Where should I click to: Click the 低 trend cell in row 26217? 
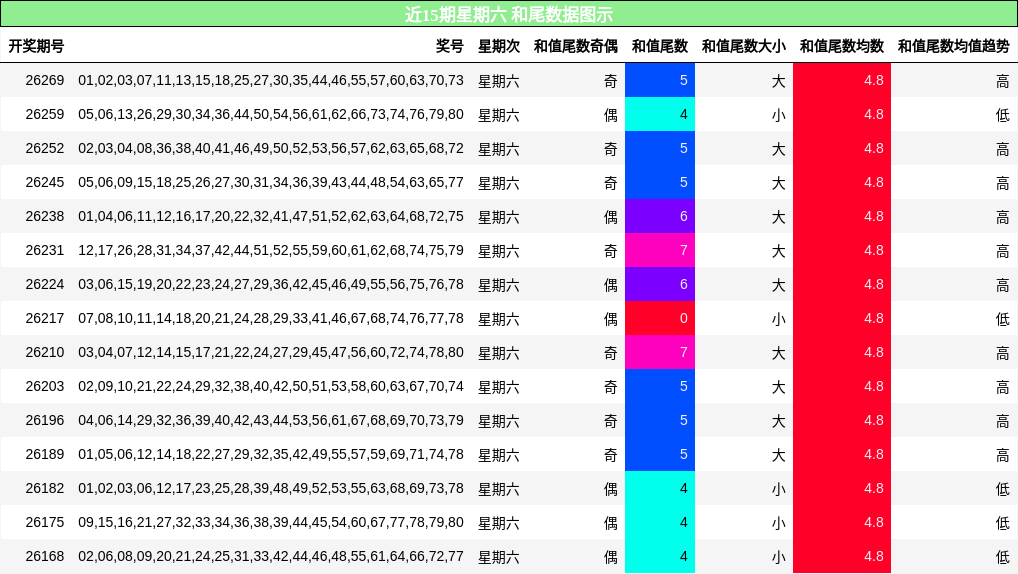click(x=1002, y=319)
